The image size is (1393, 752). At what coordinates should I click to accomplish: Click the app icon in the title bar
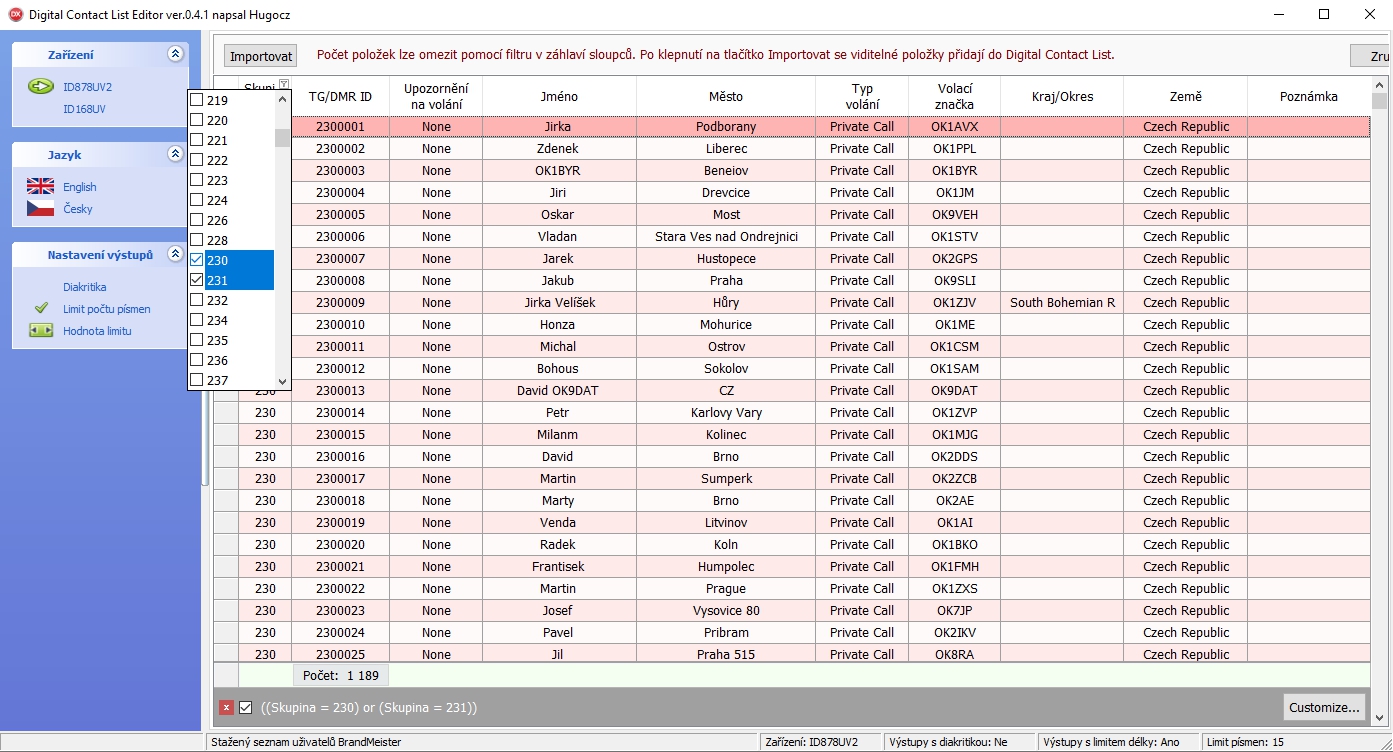click(15, 14)
